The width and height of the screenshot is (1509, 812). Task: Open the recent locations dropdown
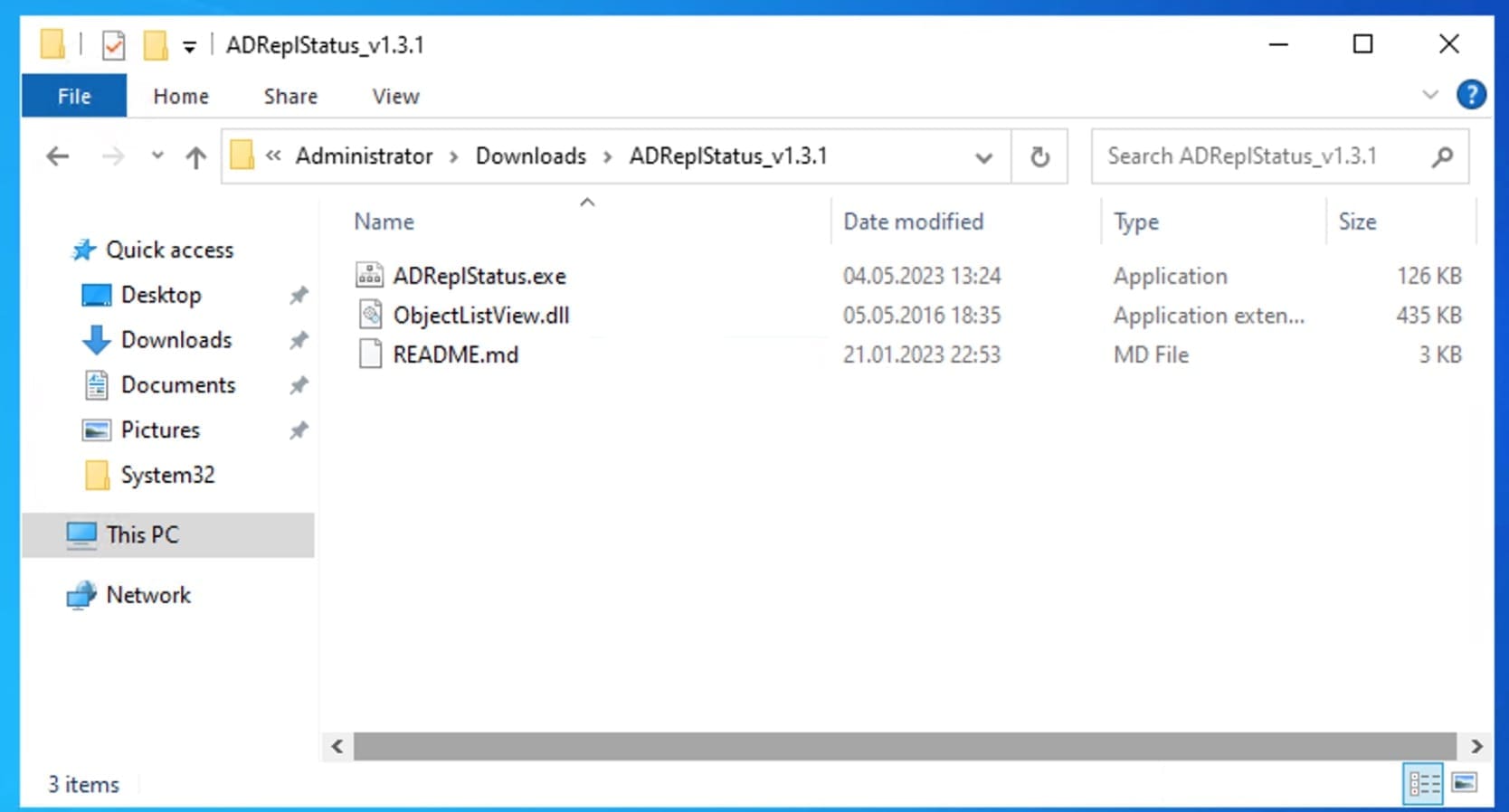pos(157,156)
